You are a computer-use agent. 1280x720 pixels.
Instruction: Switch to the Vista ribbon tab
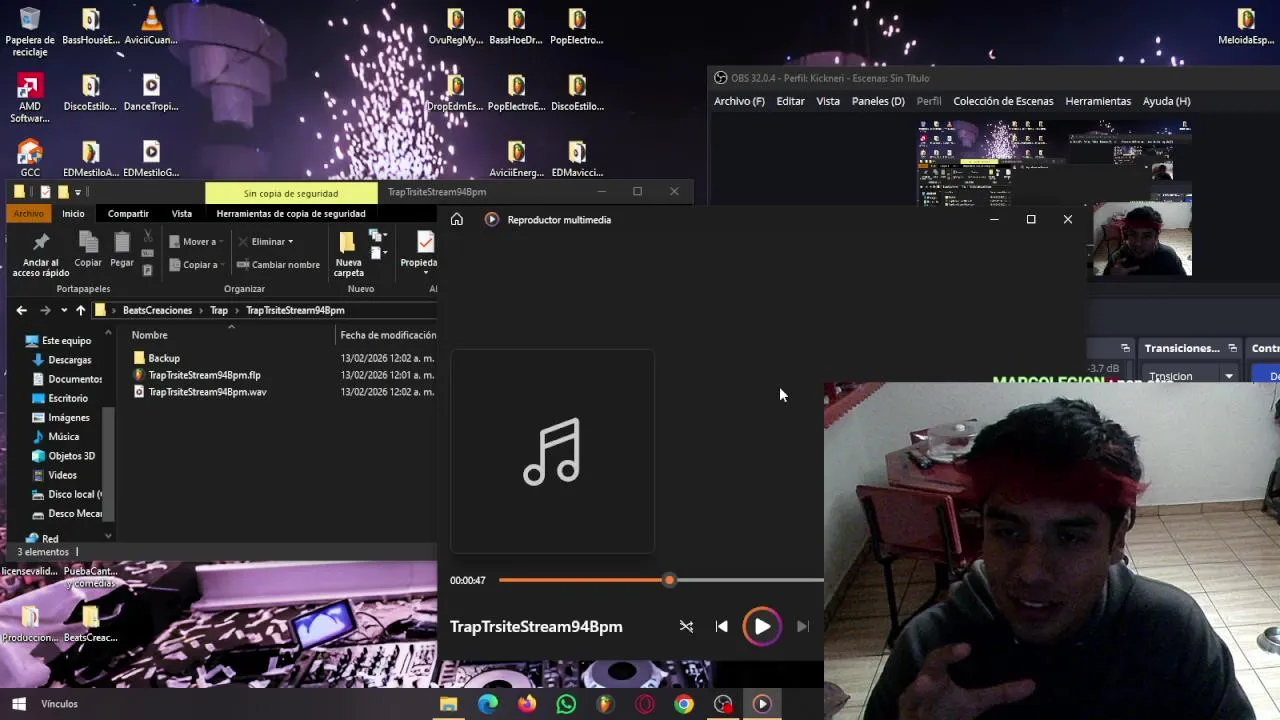coord(181,214)
